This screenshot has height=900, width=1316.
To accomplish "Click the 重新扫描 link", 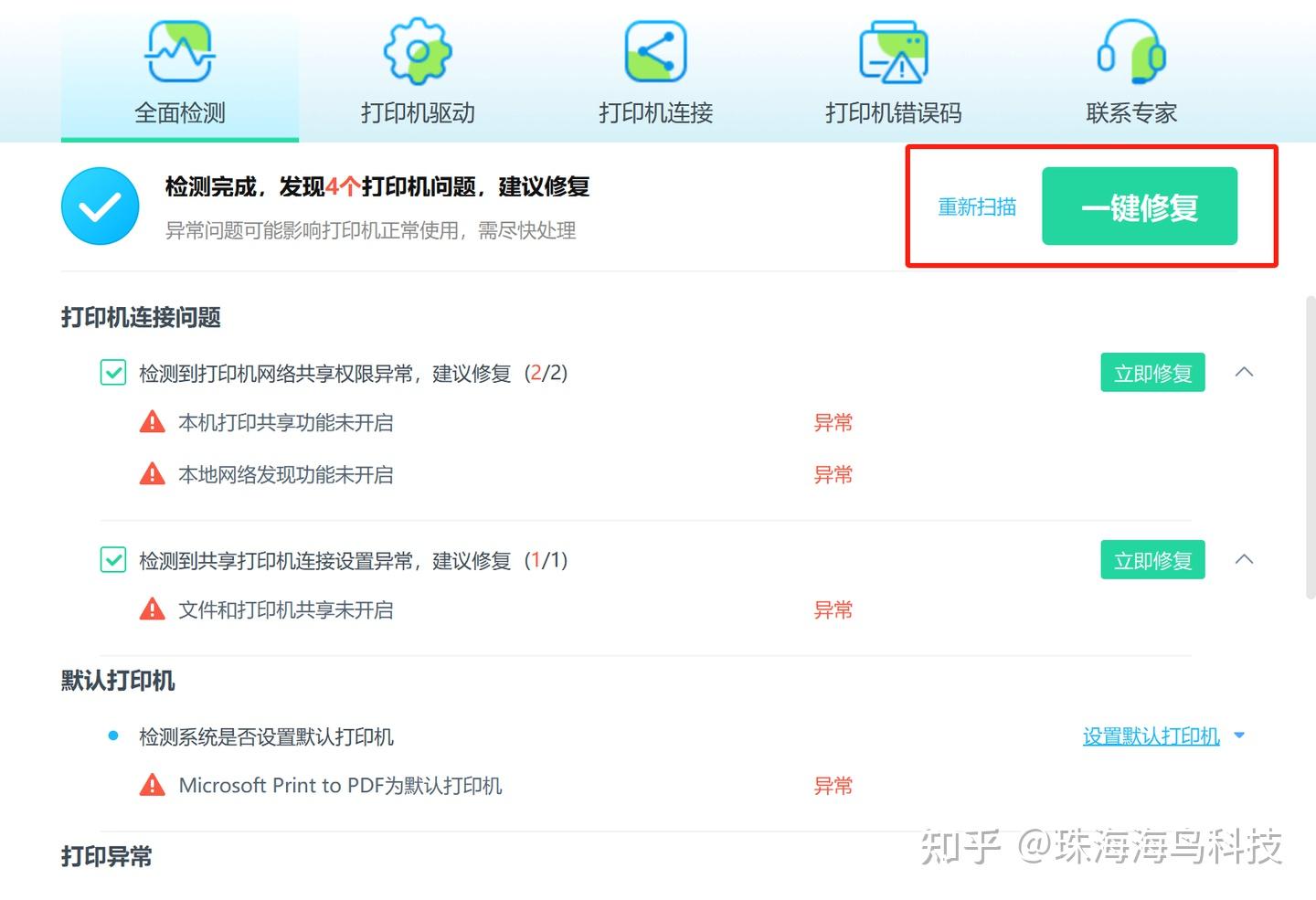I will [976, 206].
